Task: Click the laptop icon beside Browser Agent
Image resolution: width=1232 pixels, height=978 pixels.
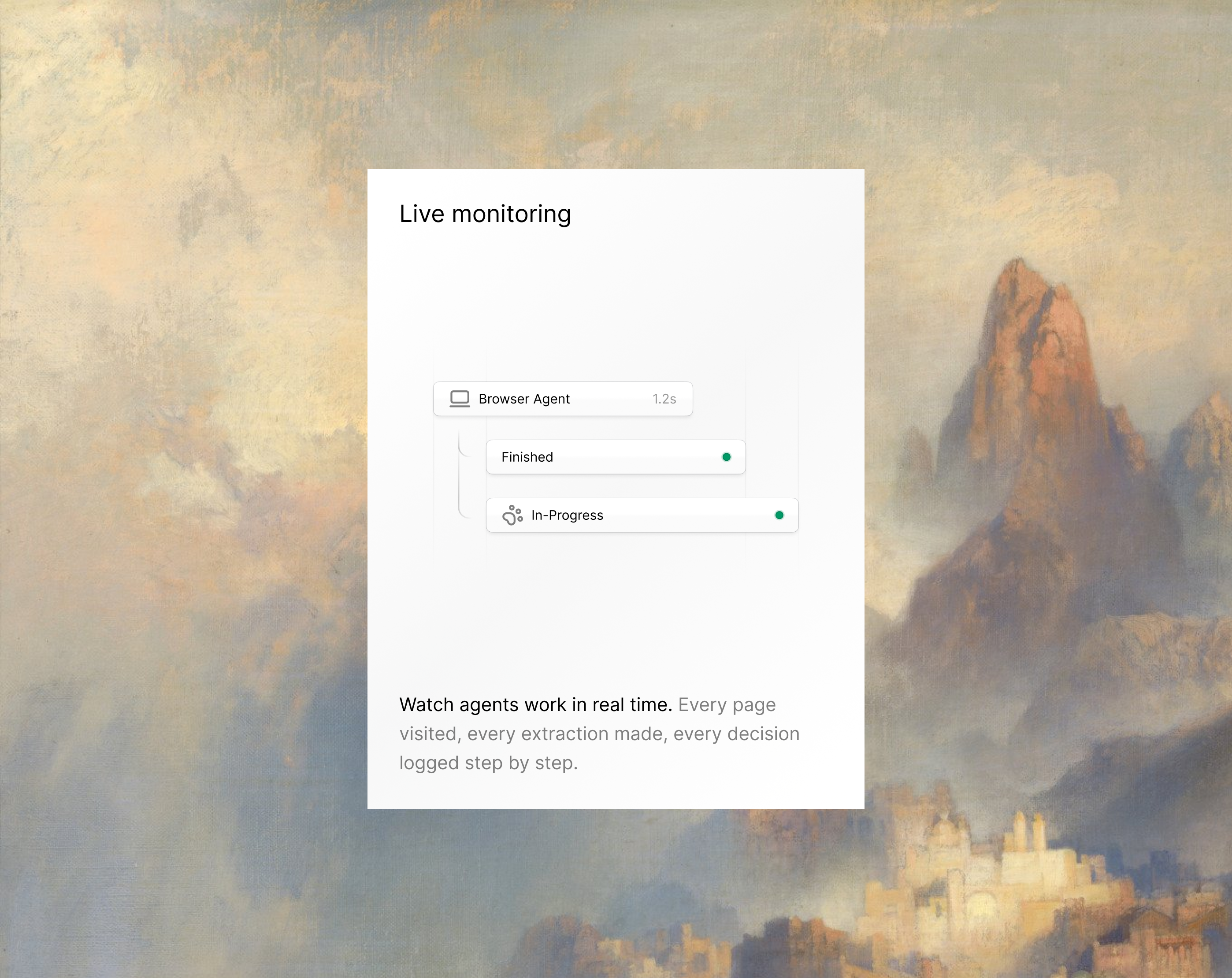Action: 460,399
